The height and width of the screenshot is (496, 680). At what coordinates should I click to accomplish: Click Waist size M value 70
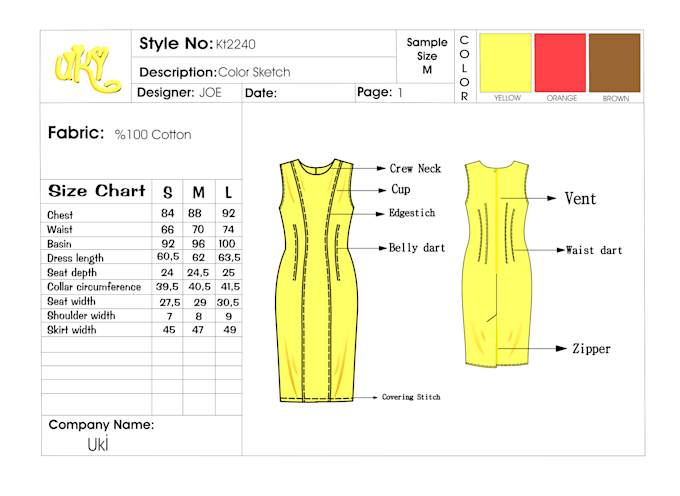click(198, 229)
